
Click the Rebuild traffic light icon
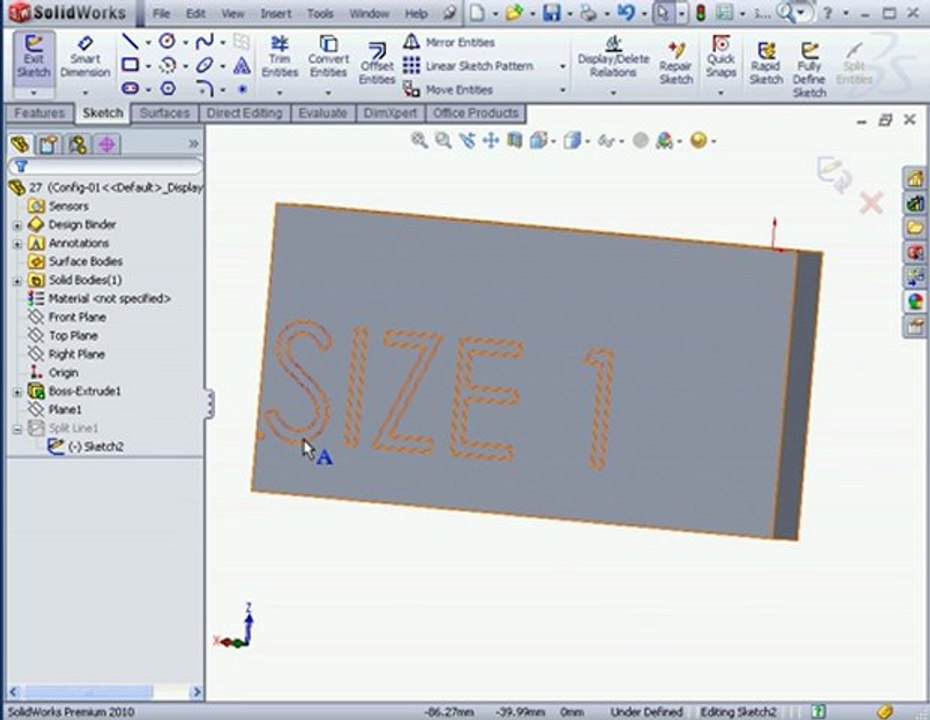(x=700, y=12)
